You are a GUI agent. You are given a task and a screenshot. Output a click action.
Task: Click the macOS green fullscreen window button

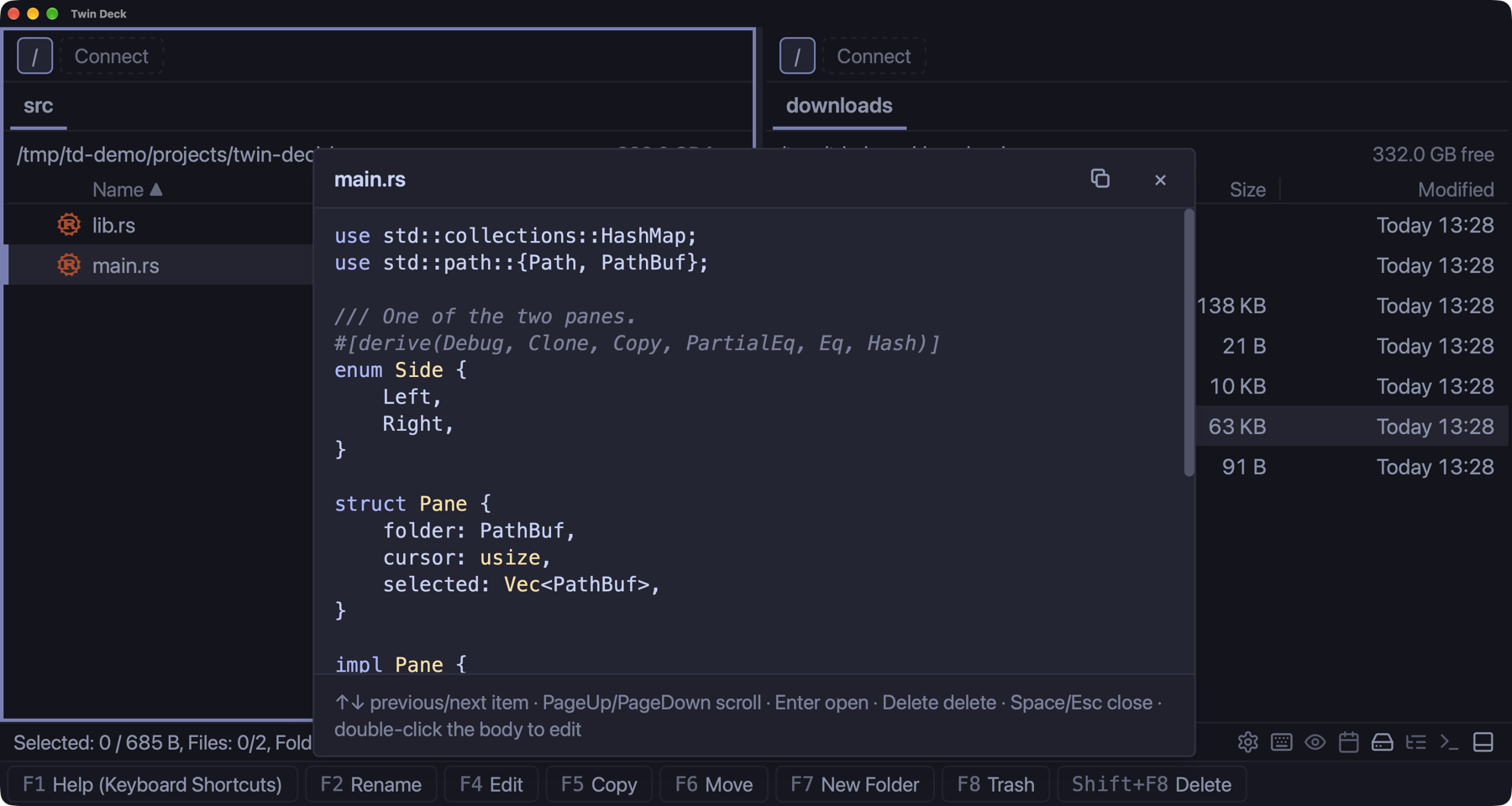52,13
